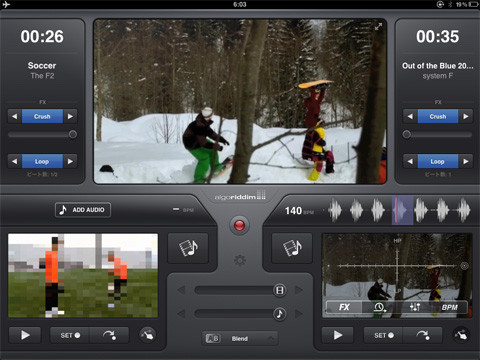Play the right deck video
The height and width of the screenshot is (360, 480).
coord(338,335)
